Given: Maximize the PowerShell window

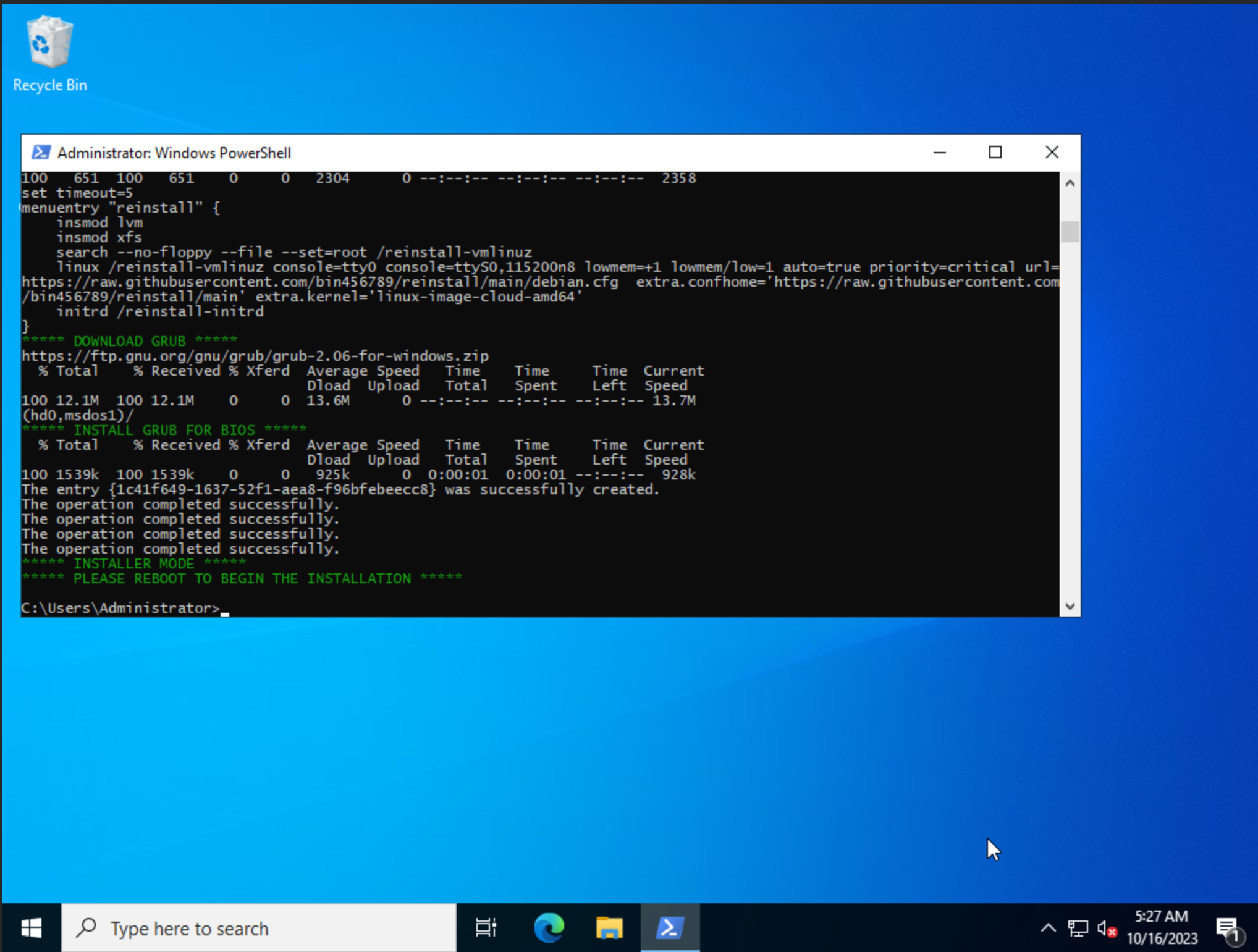Looking at the screenshot, I should point(995,153).
